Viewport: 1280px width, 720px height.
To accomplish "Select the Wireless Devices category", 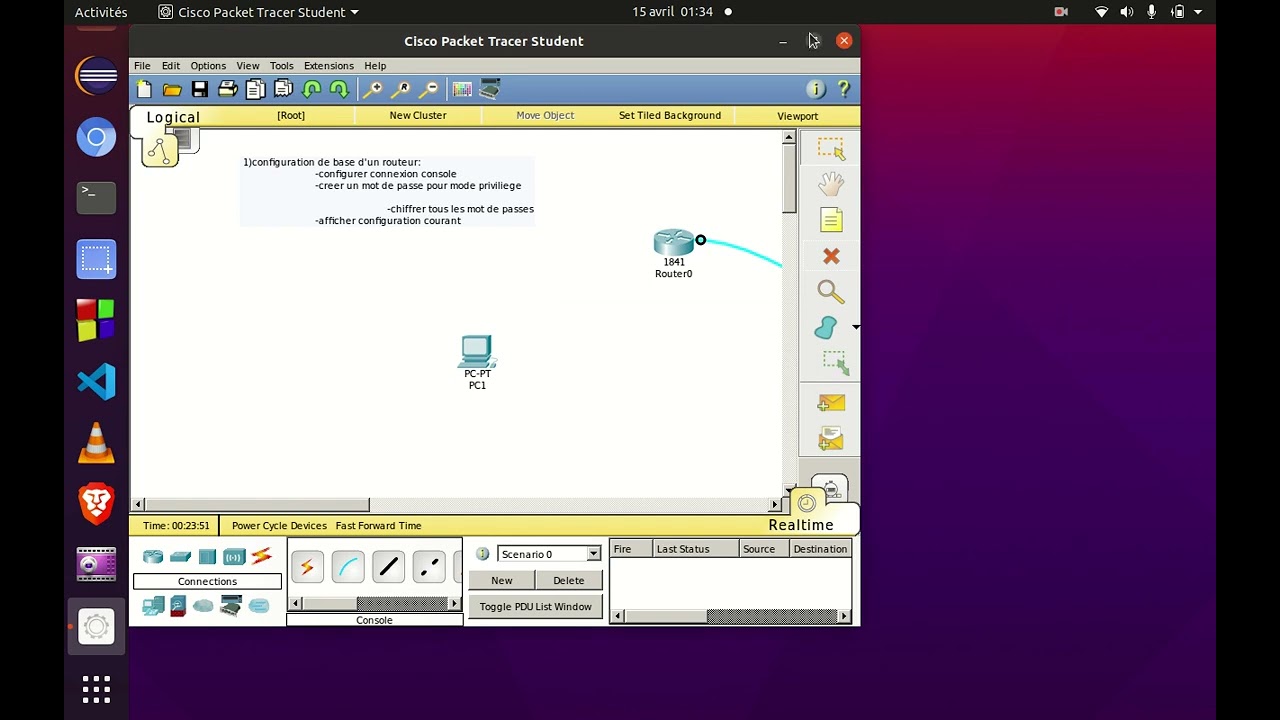I will 234,557.
